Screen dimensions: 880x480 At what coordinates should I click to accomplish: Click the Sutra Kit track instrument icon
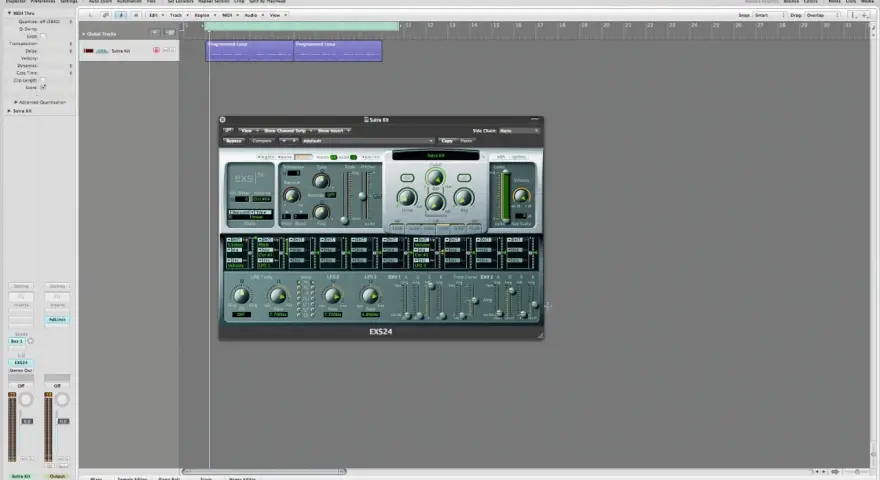click(x=102, y=51)
